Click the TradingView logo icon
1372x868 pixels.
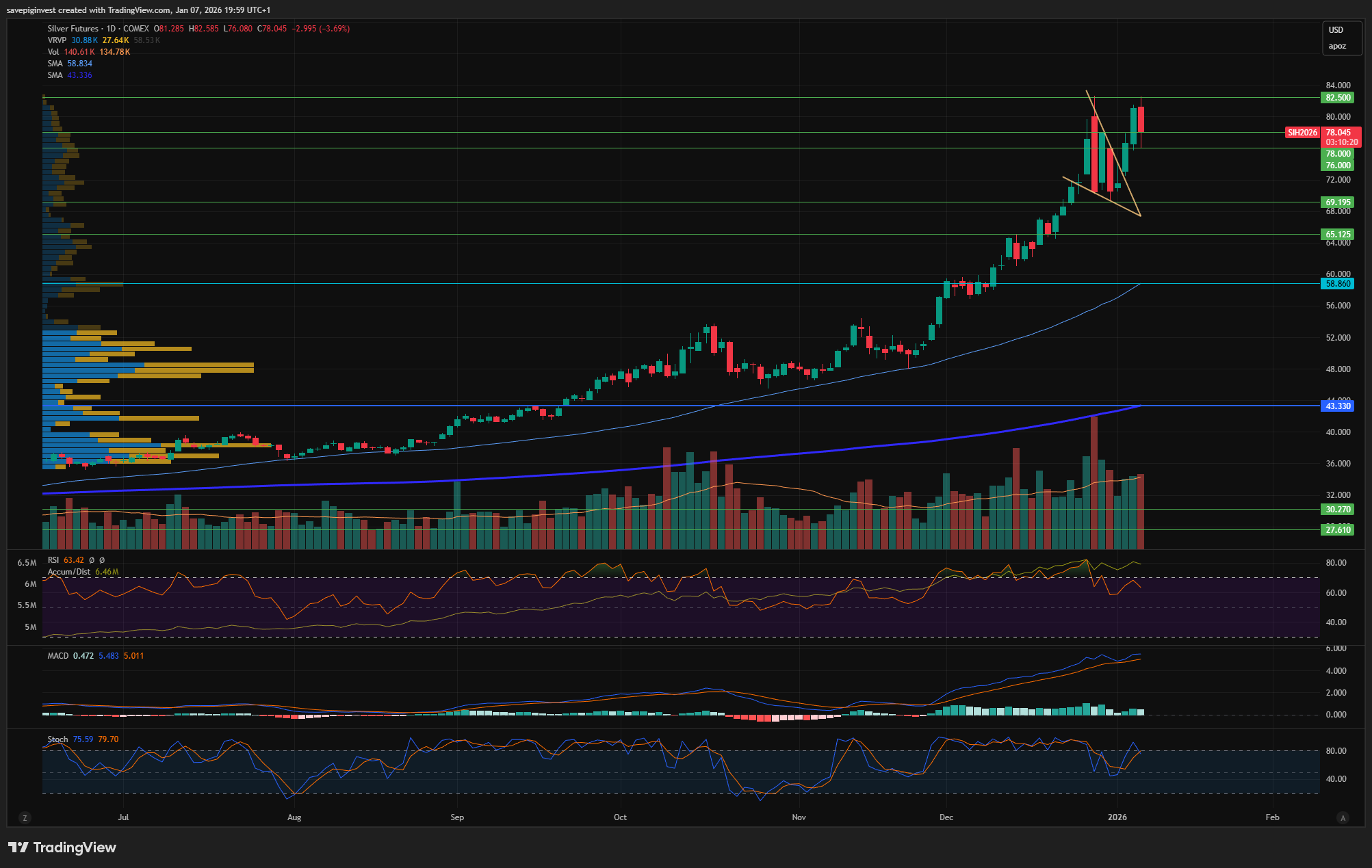[x=18, y=847]
